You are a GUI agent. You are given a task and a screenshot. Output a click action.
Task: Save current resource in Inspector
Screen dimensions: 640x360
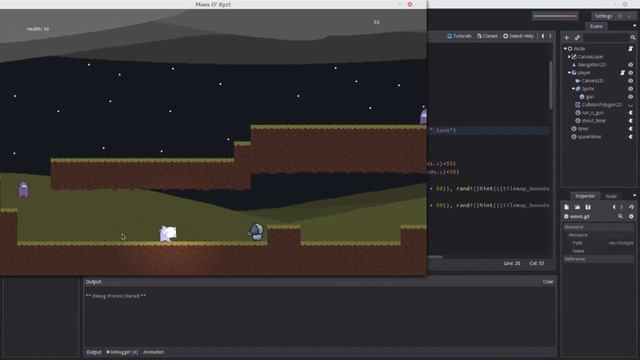(588, 207)
